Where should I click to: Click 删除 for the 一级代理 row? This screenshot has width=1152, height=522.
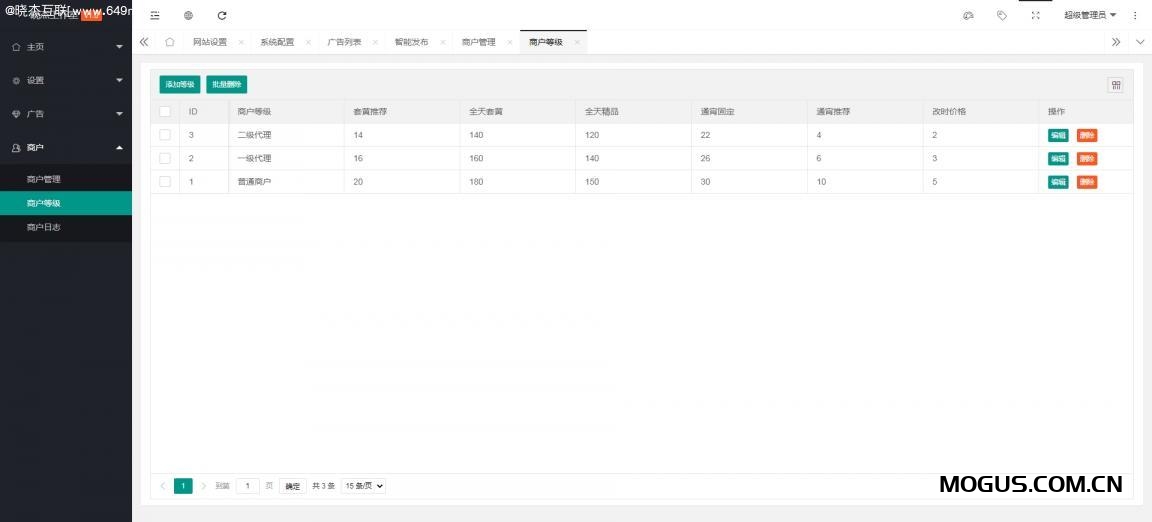1087,159
